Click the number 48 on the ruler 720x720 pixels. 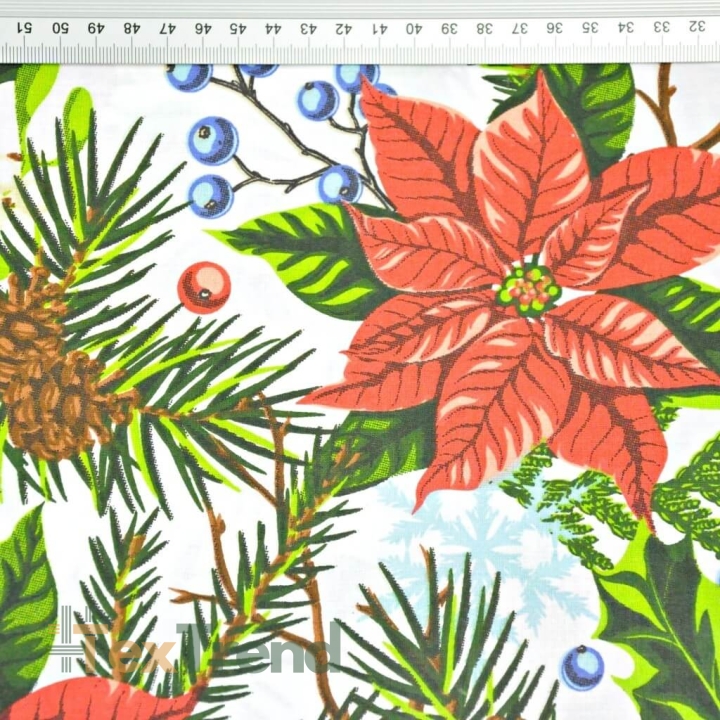pos(131,28)
